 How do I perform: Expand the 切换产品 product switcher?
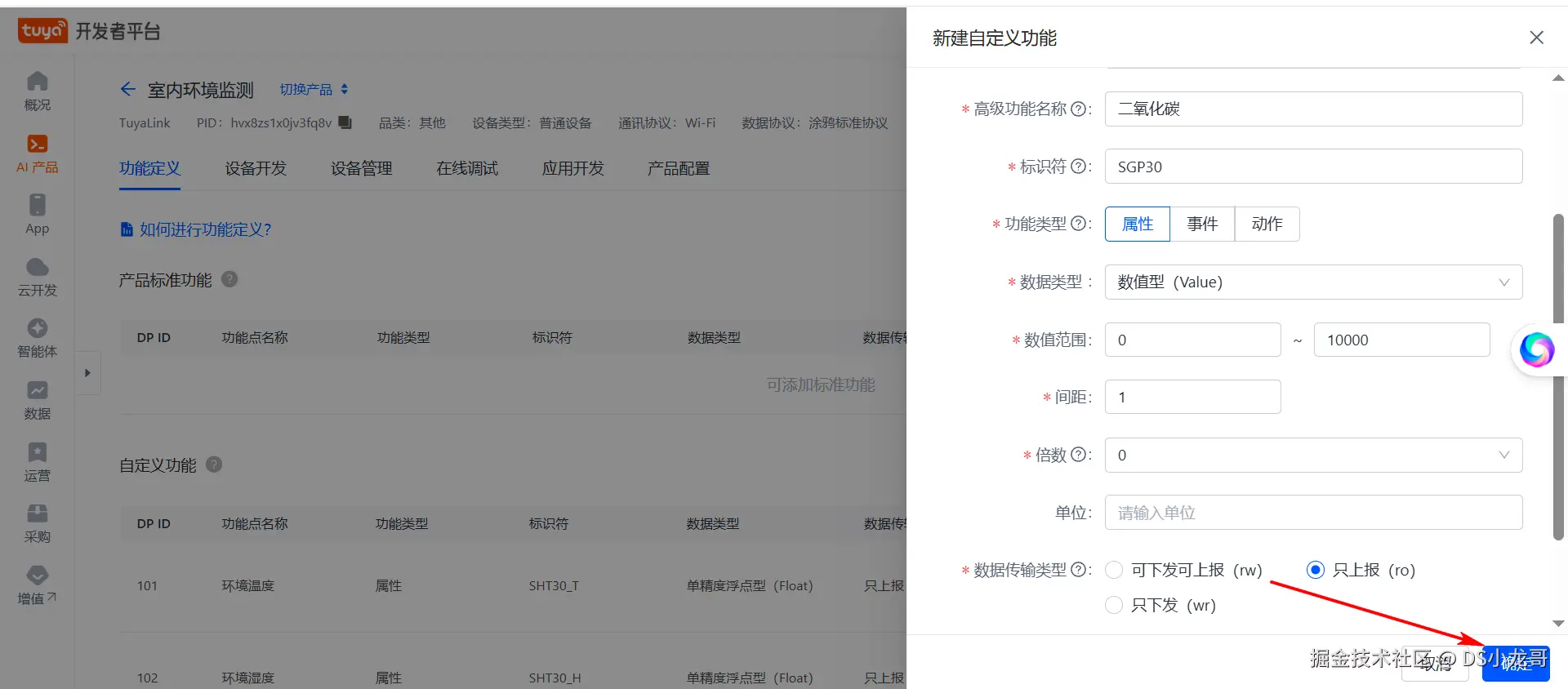(314, 89)
